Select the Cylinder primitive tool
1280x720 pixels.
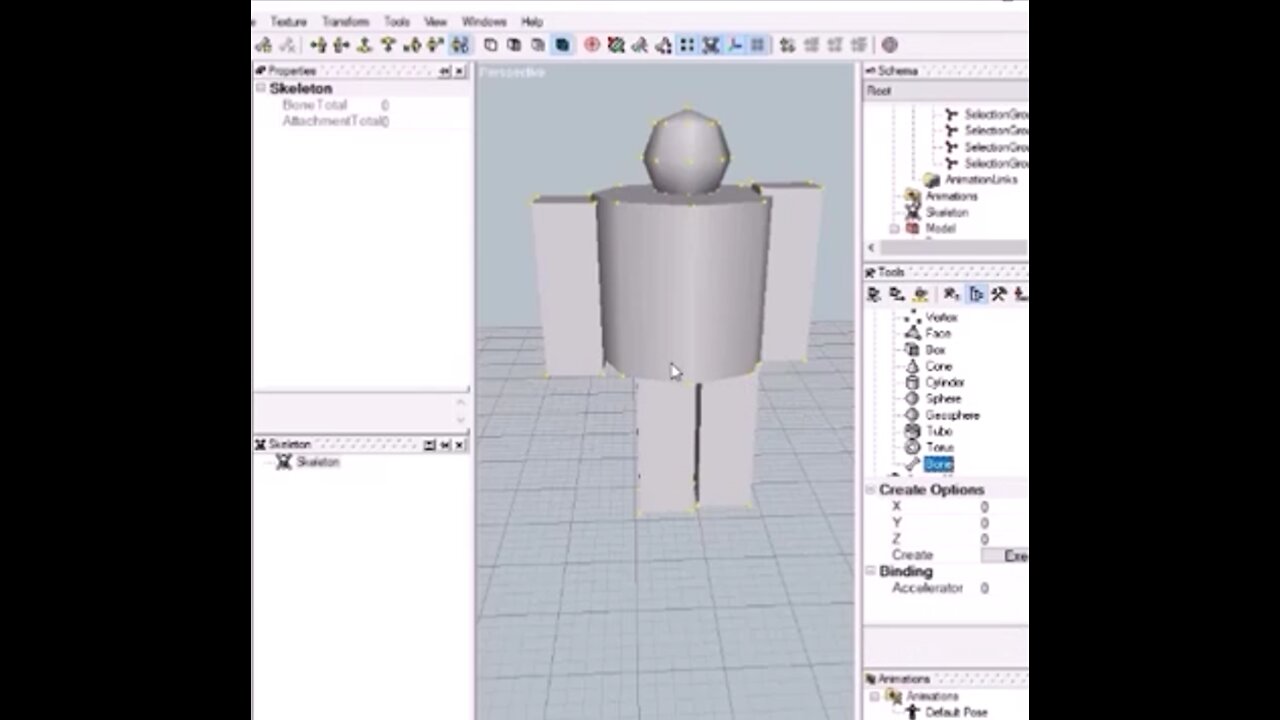click(x=935, y=382)
